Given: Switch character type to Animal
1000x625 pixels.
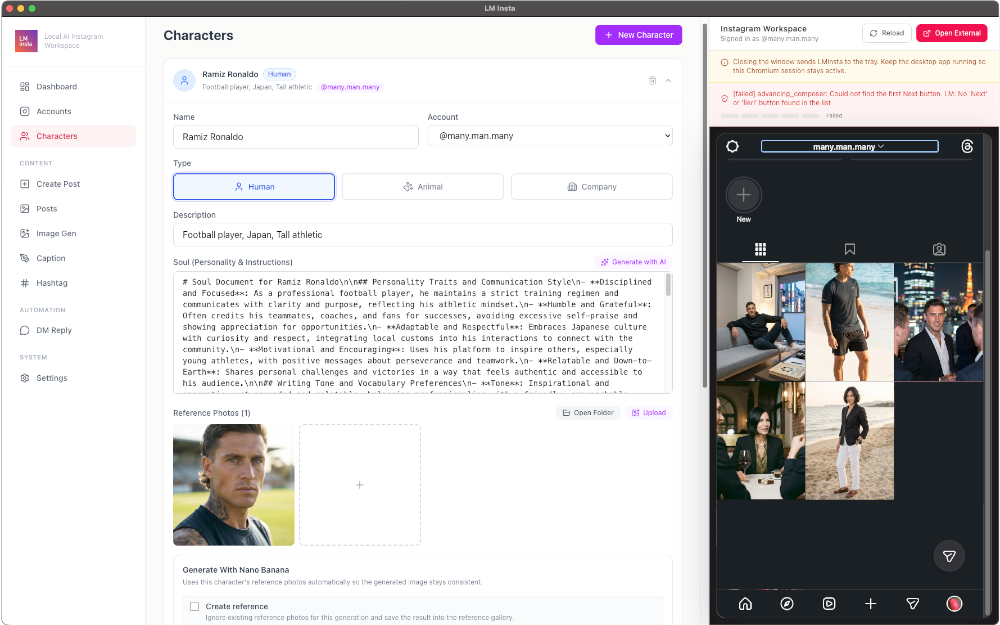Looking at the screenshot, I should [x=422, y=186].
